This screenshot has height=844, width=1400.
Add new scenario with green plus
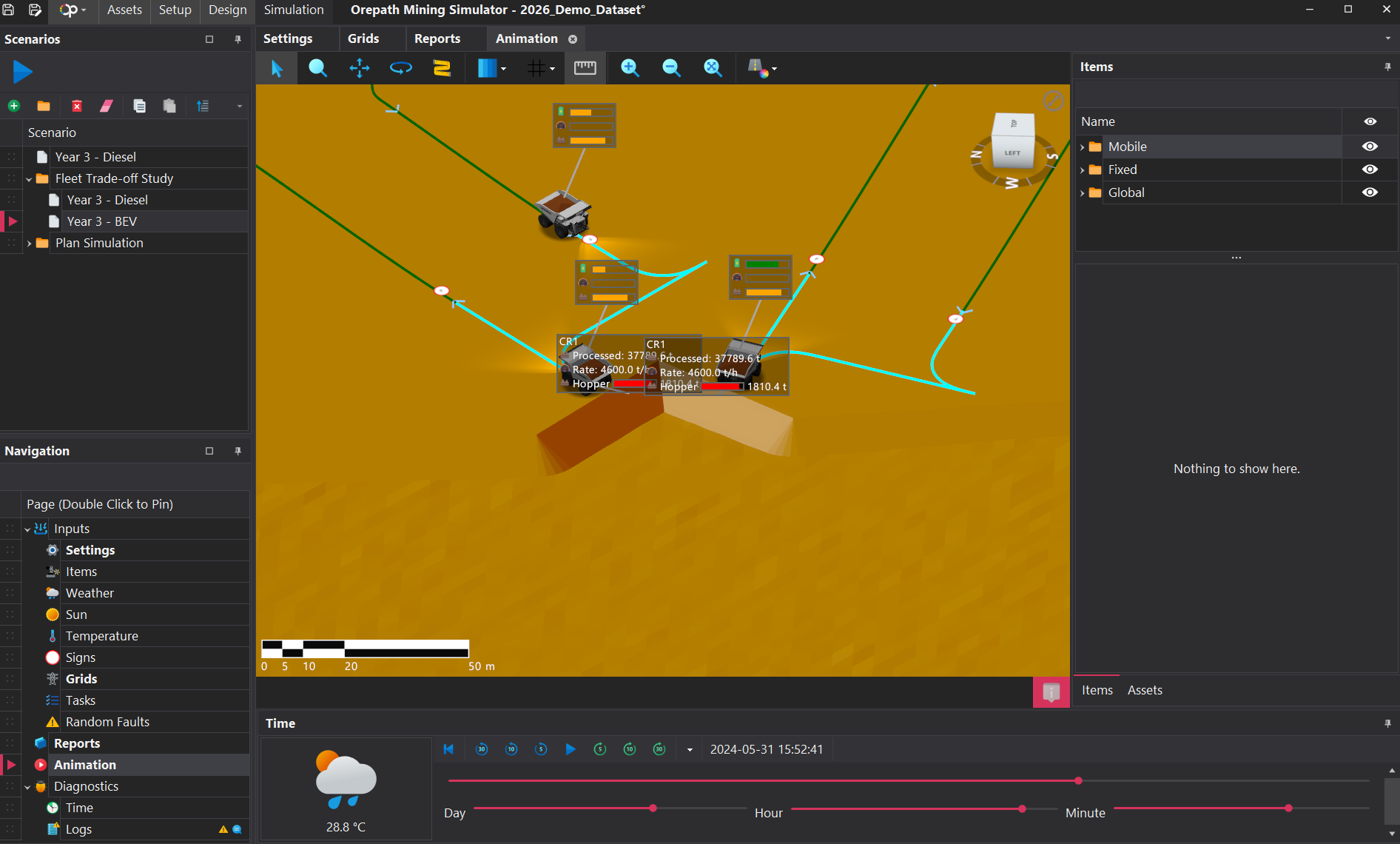(x=13, y=106)
